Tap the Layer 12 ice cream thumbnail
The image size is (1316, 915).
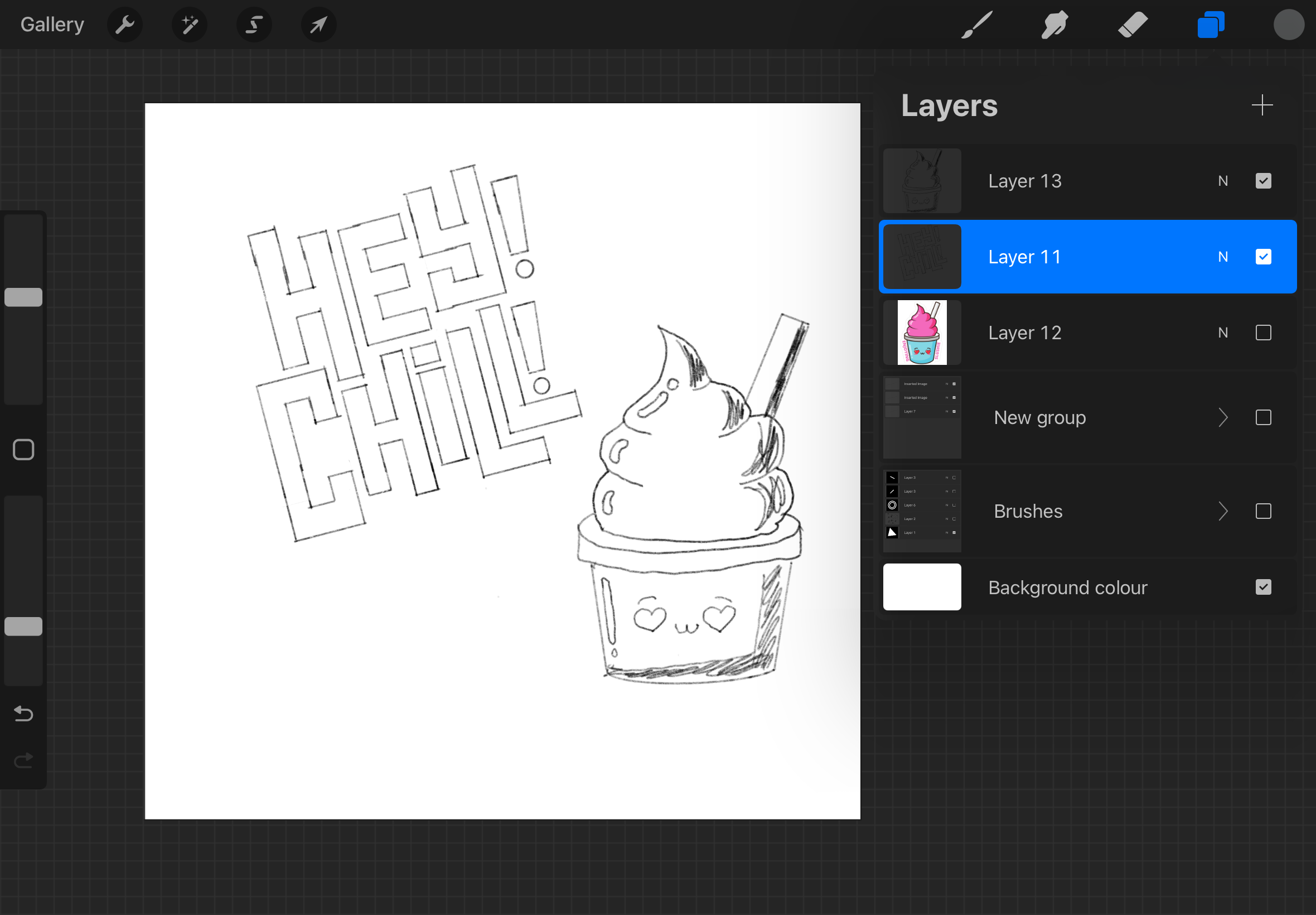921,333
